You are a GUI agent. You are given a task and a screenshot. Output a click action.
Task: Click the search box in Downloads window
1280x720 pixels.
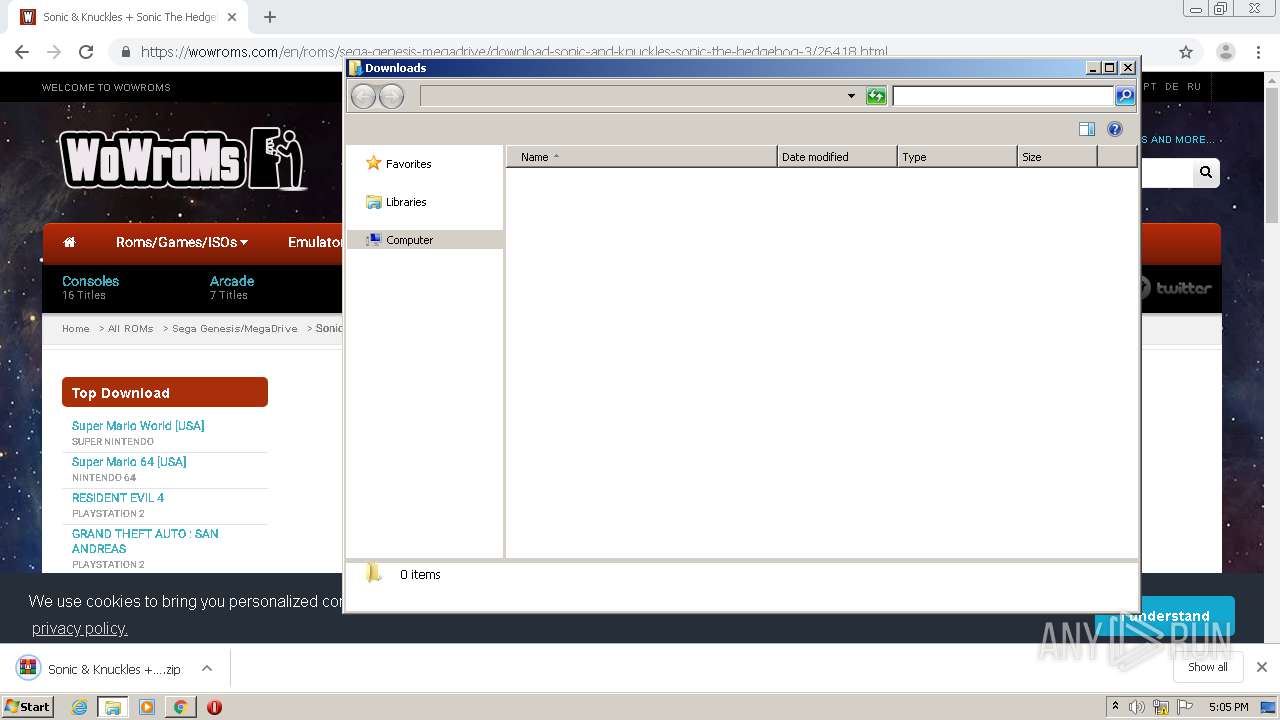[1003, 96]
